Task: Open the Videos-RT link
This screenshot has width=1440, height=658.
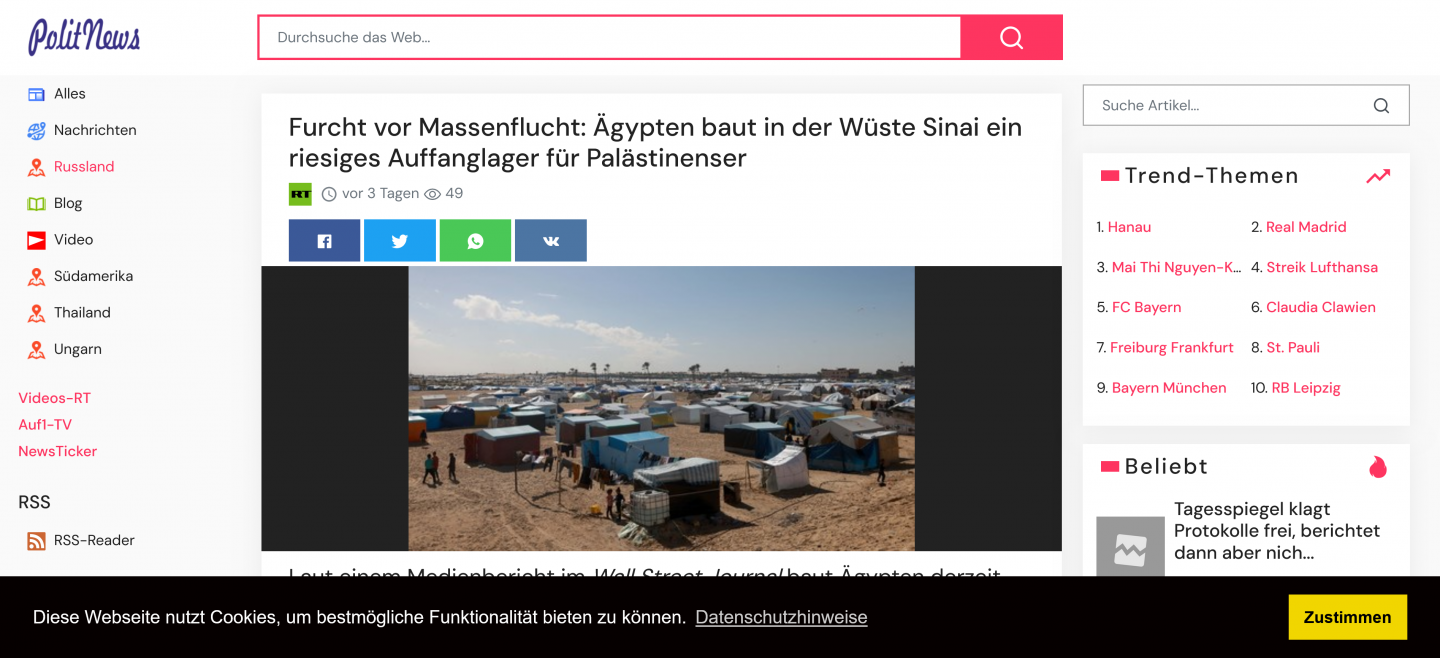Action: pos(54,398)
